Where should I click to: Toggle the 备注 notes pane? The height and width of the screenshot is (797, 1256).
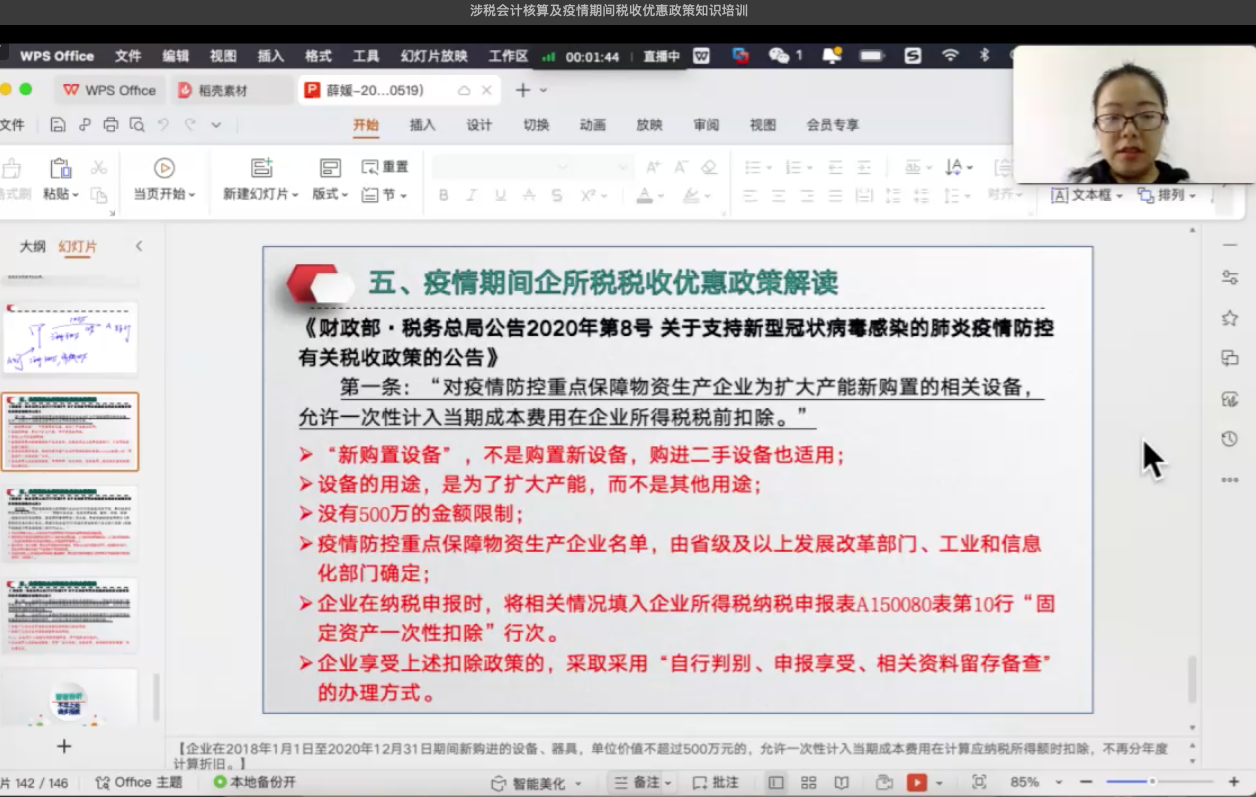point(639,782)
